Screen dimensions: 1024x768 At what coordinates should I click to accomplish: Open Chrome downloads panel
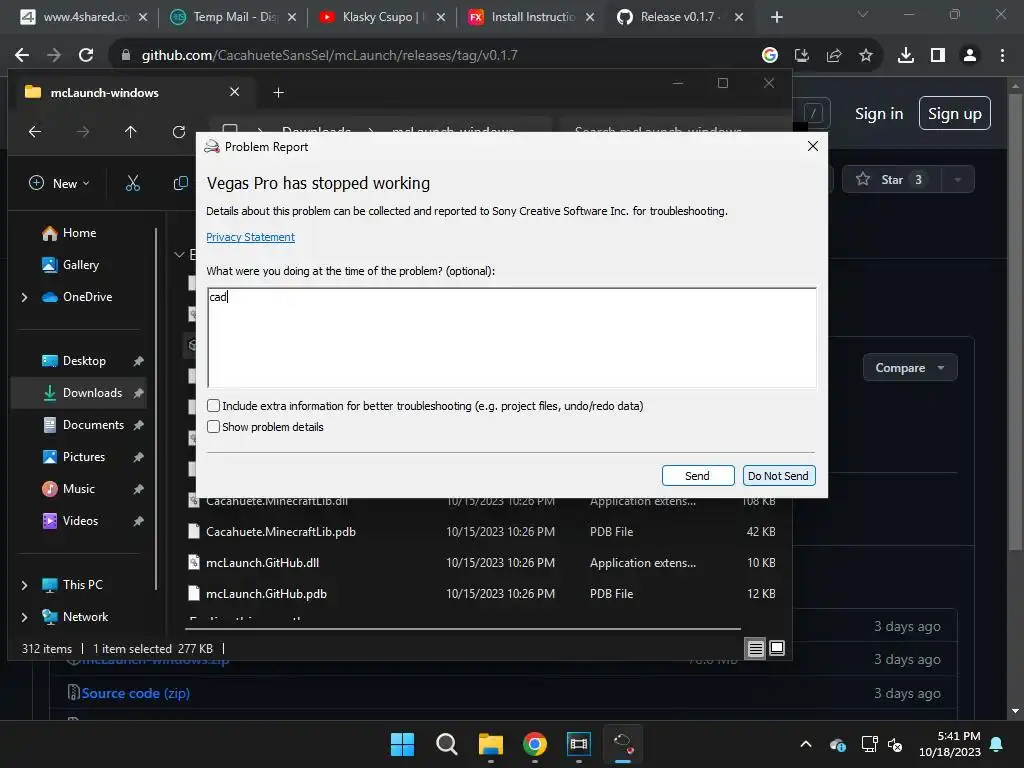pyautogui.click(x=906, y=56)
